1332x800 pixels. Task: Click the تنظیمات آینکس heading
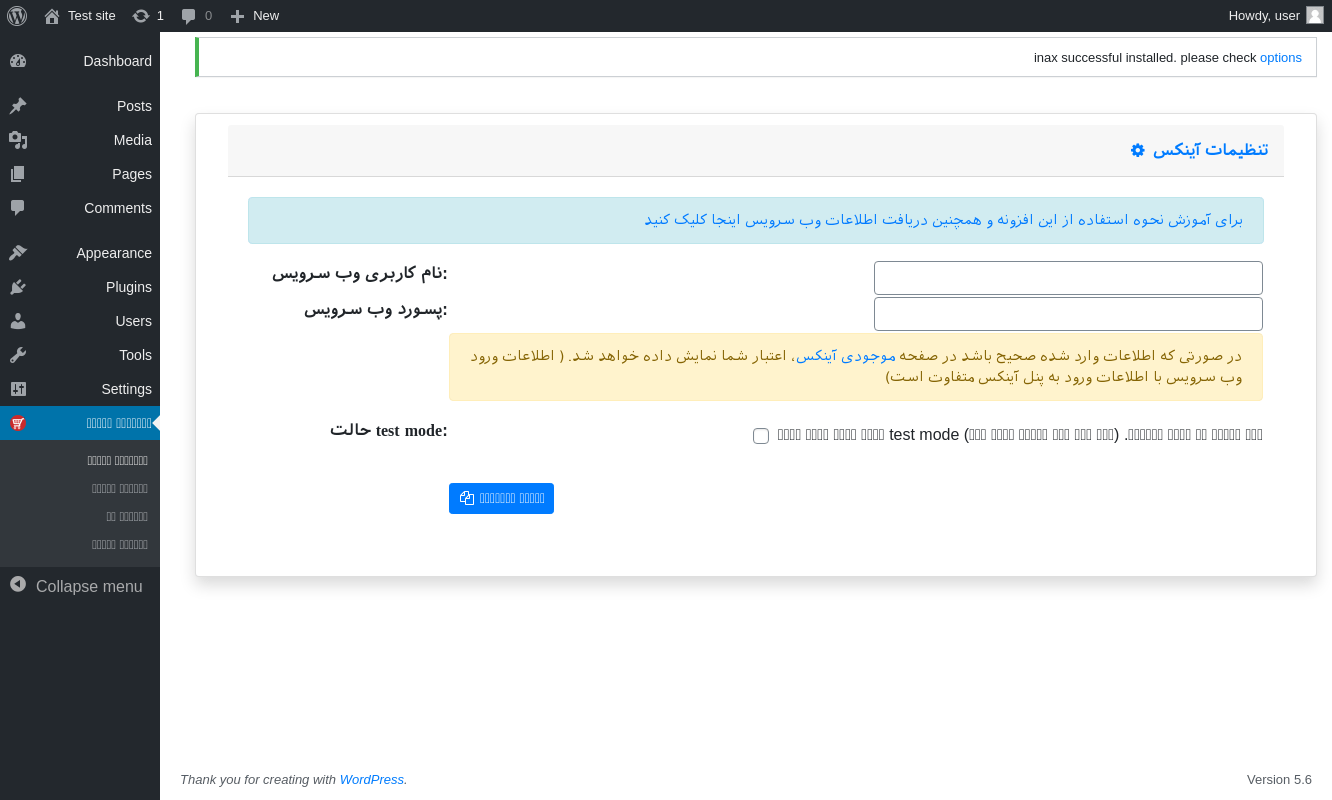(1210, 150)
